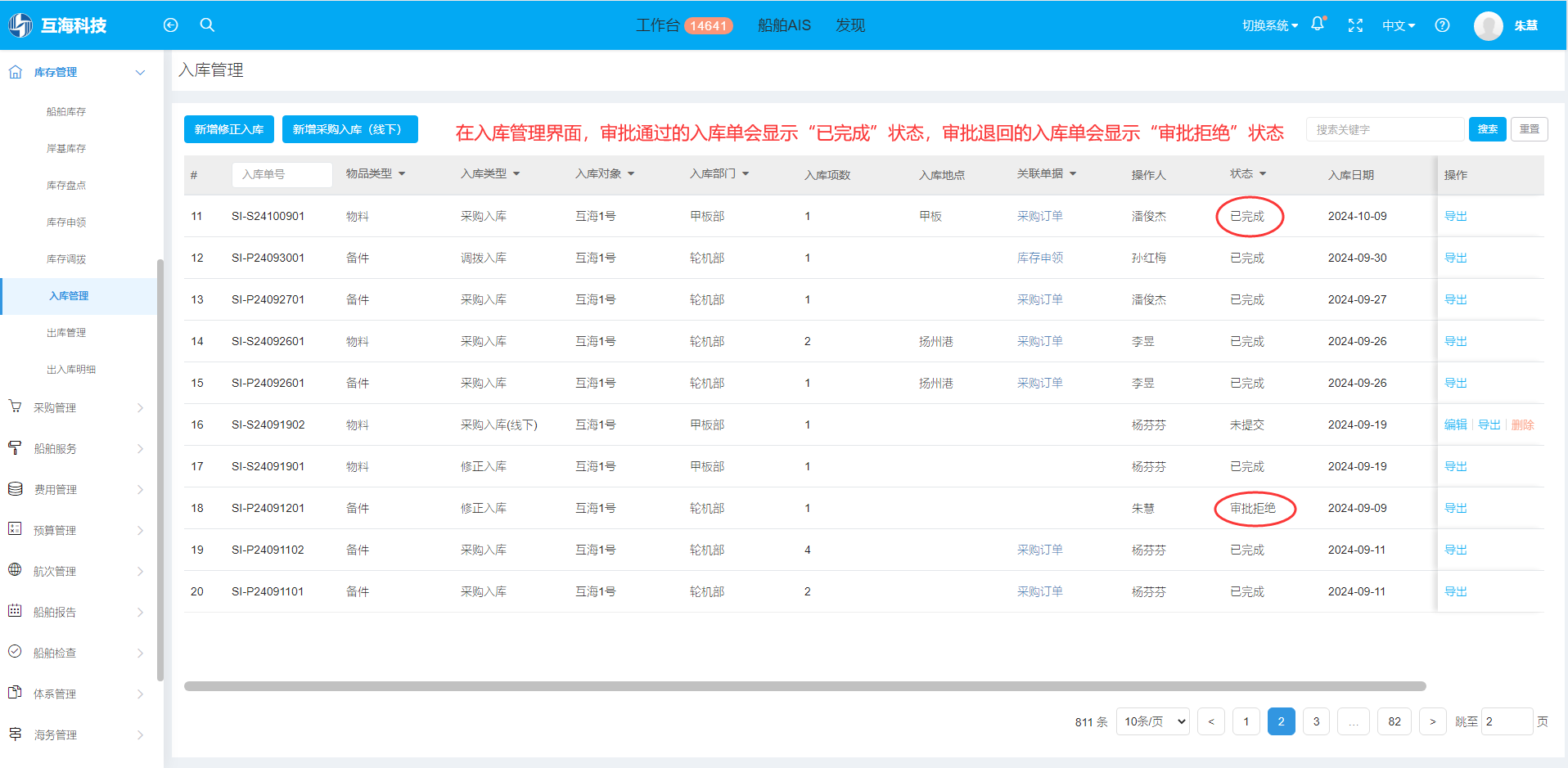
Task: Open 船舶库存 in the sidebar
Action: coord(66,112)
